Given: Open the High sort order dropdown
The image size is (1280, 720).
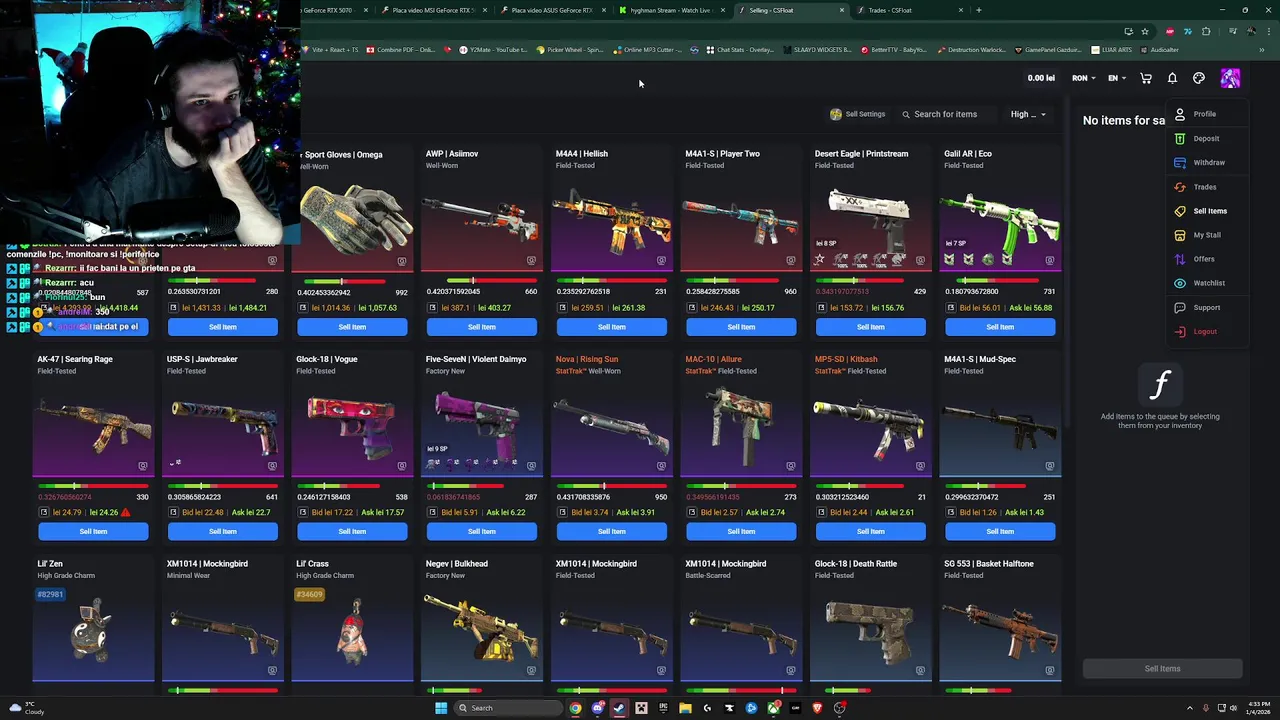Looking at the screenshot, I should tap(1027, 114).
